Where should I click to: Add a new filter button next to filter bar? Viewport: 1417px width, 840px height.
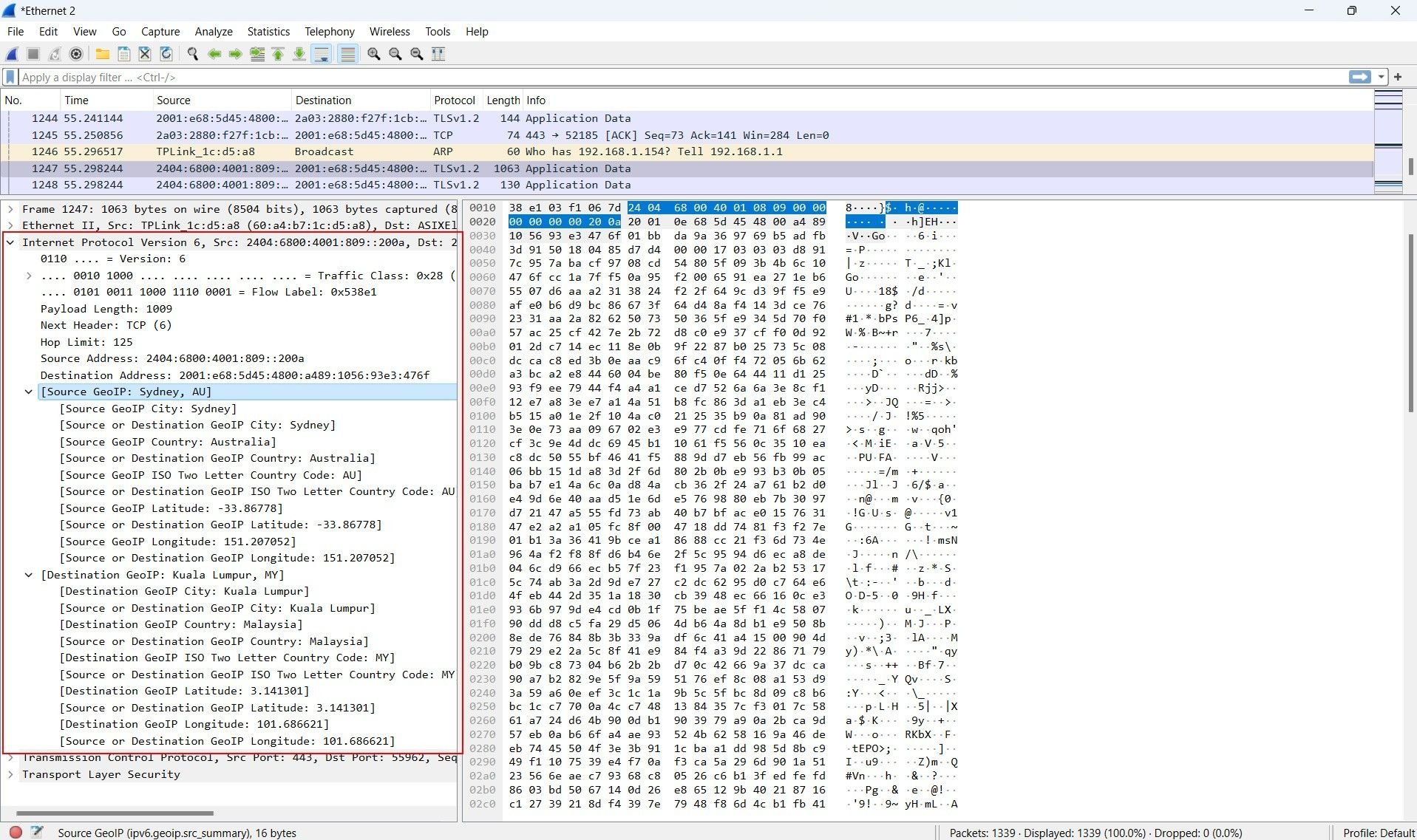point(1399,77)
